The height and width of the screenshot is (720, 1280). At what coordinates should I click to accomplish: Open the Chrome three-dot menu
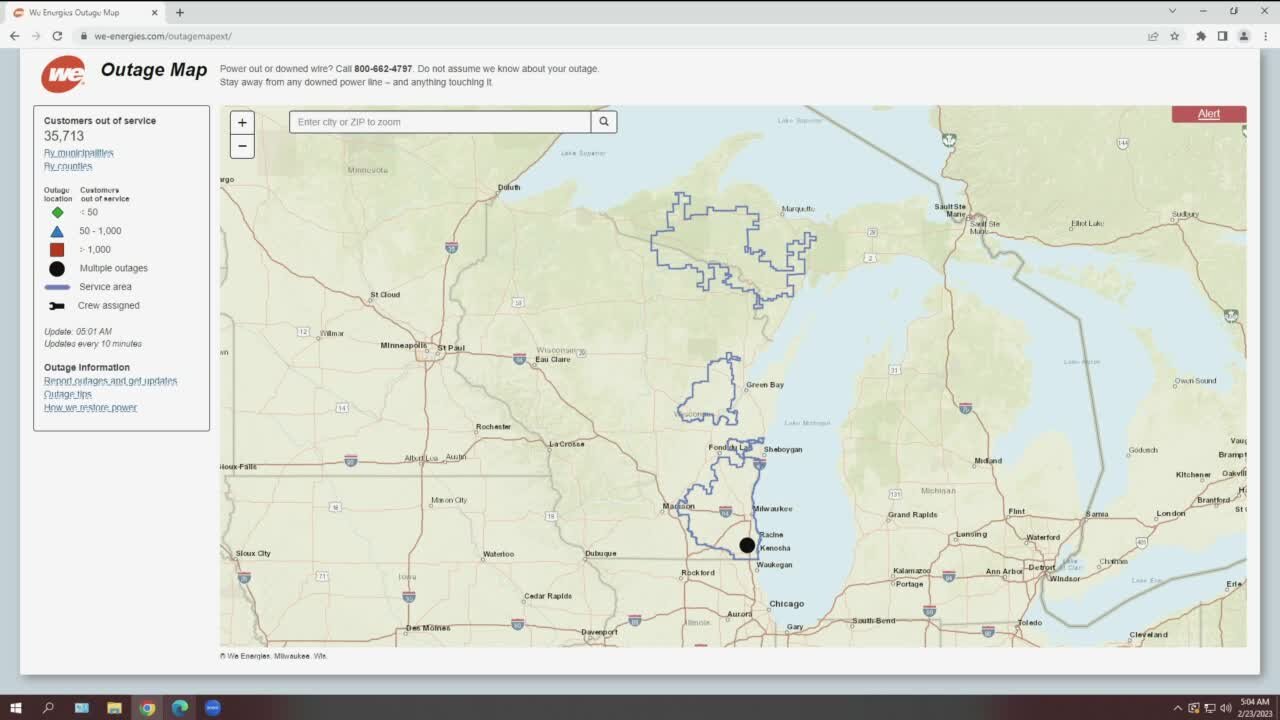pos(1265,36)
